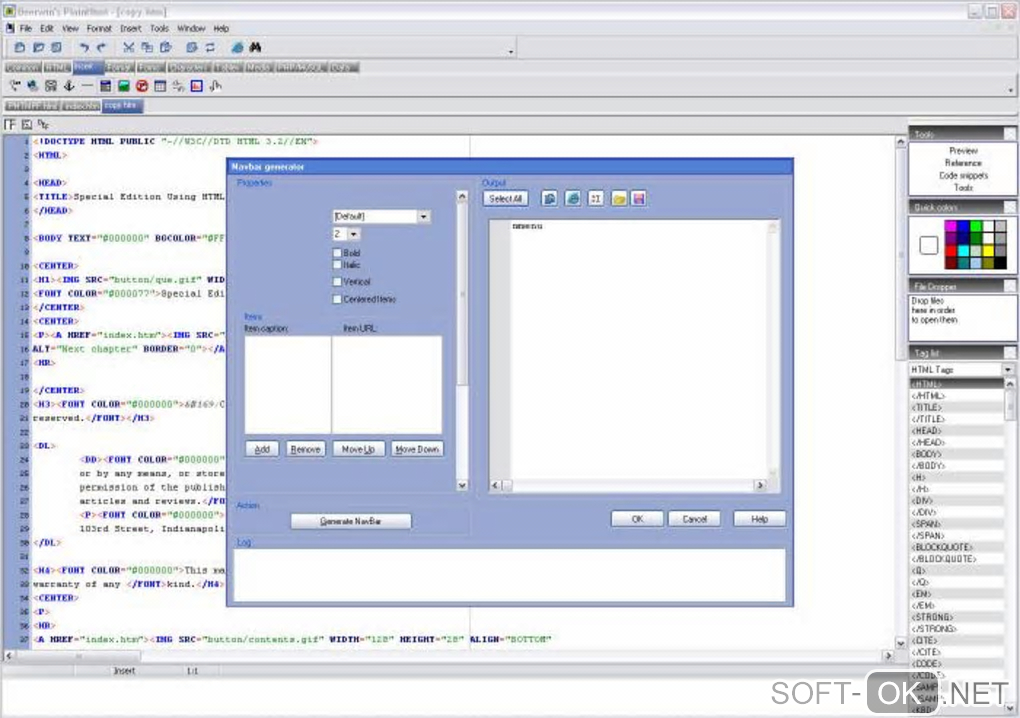Click the dialog's copy output icon
The height and width of the screenshot is (718, 1020).
tap(549, 199)
